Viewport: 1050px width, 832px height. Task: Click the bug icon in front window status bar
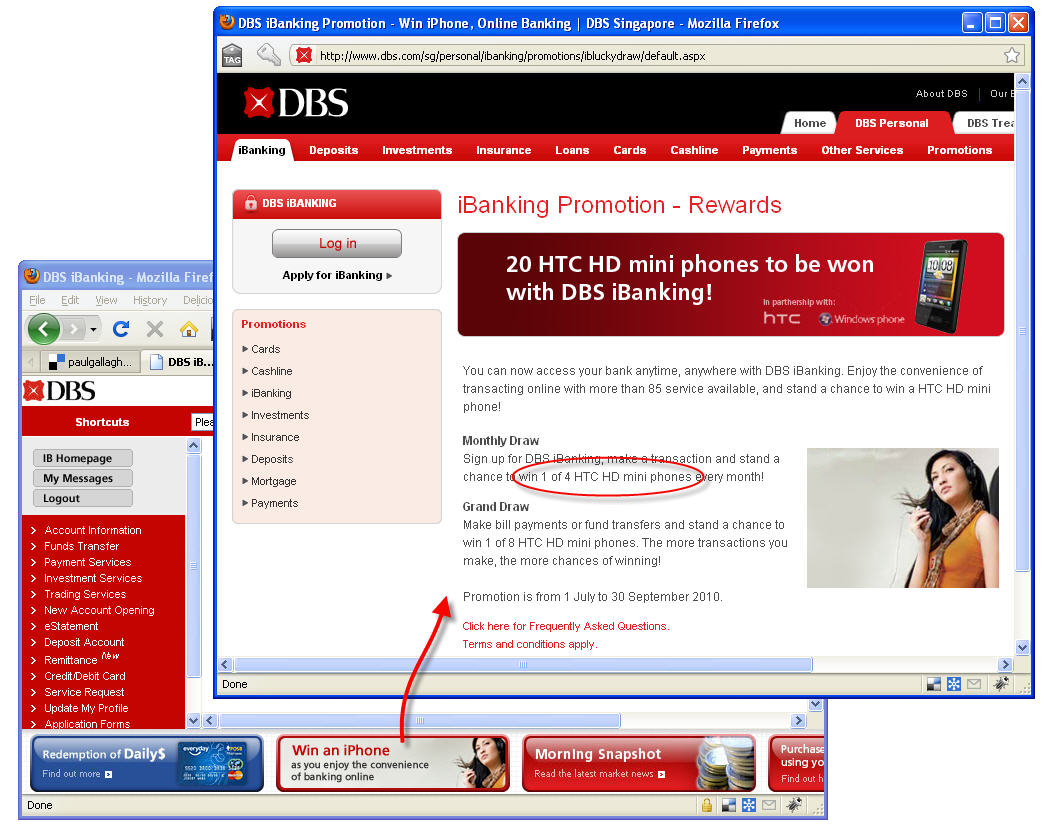click(1001, 684)
